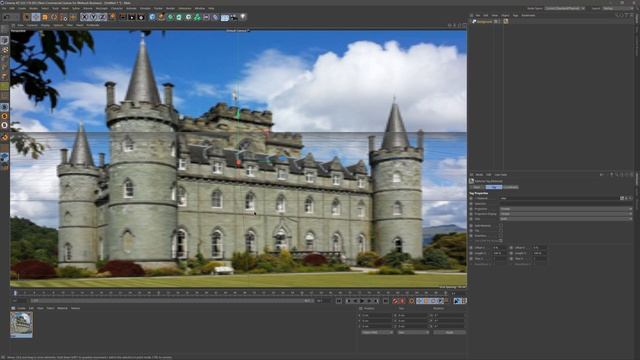The image size is (640, 360).
Task: Open the Size mode dropdown in Coordinates
Action: tap(413, 332)
